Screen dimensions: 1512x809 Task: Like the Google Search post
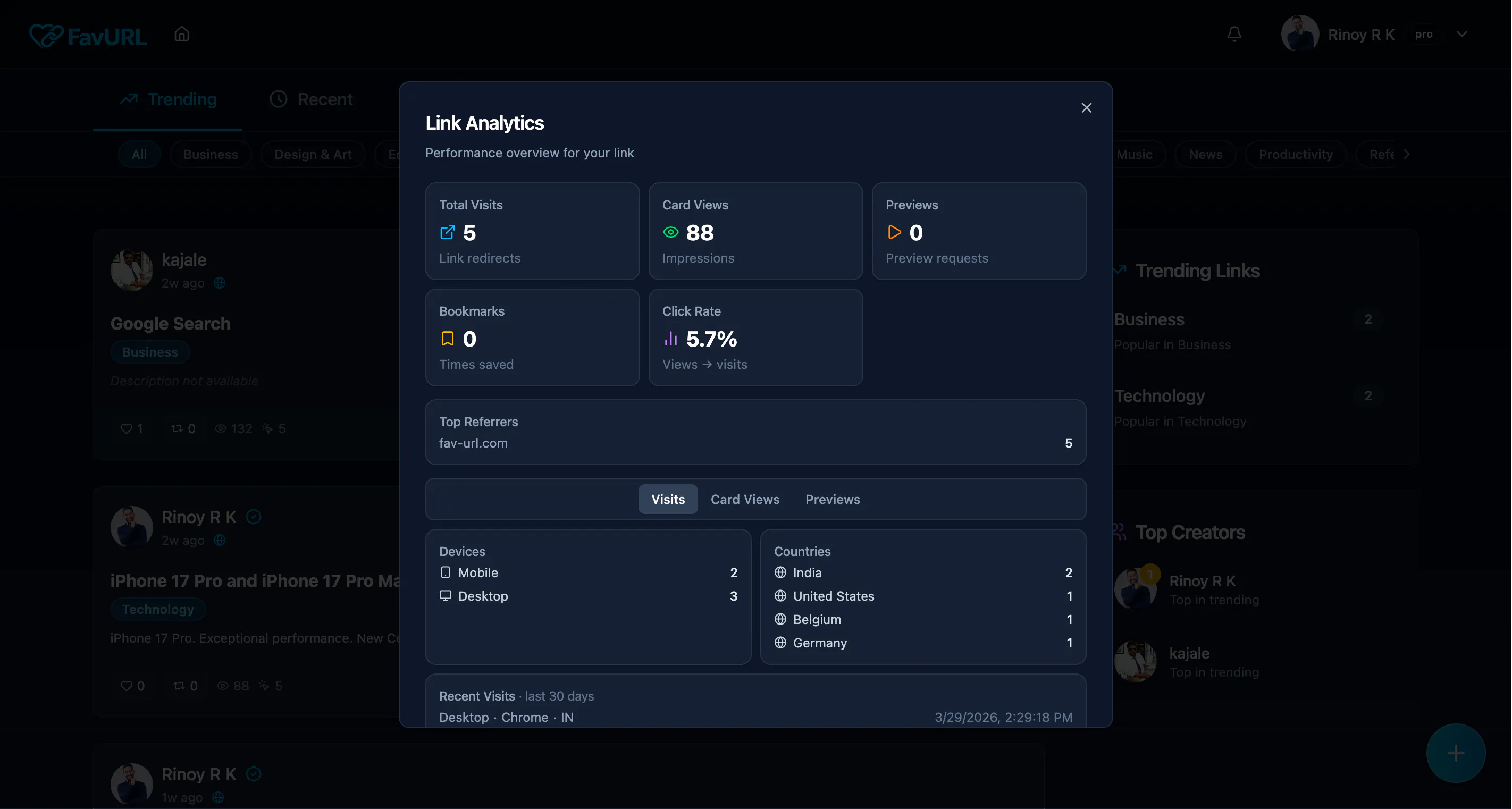(x=131, y=429)
